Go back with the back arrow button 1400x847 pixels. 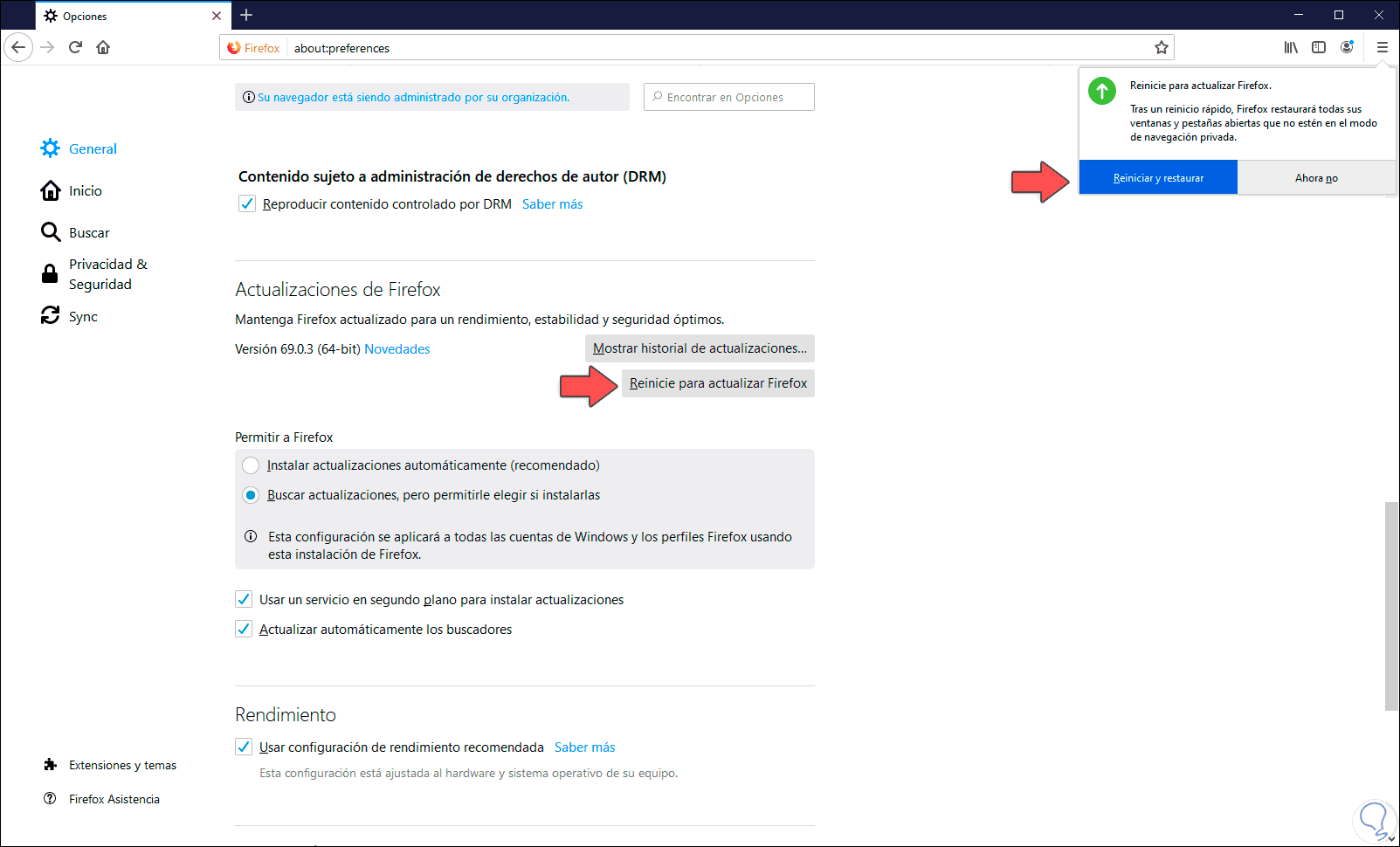point(18,47)
